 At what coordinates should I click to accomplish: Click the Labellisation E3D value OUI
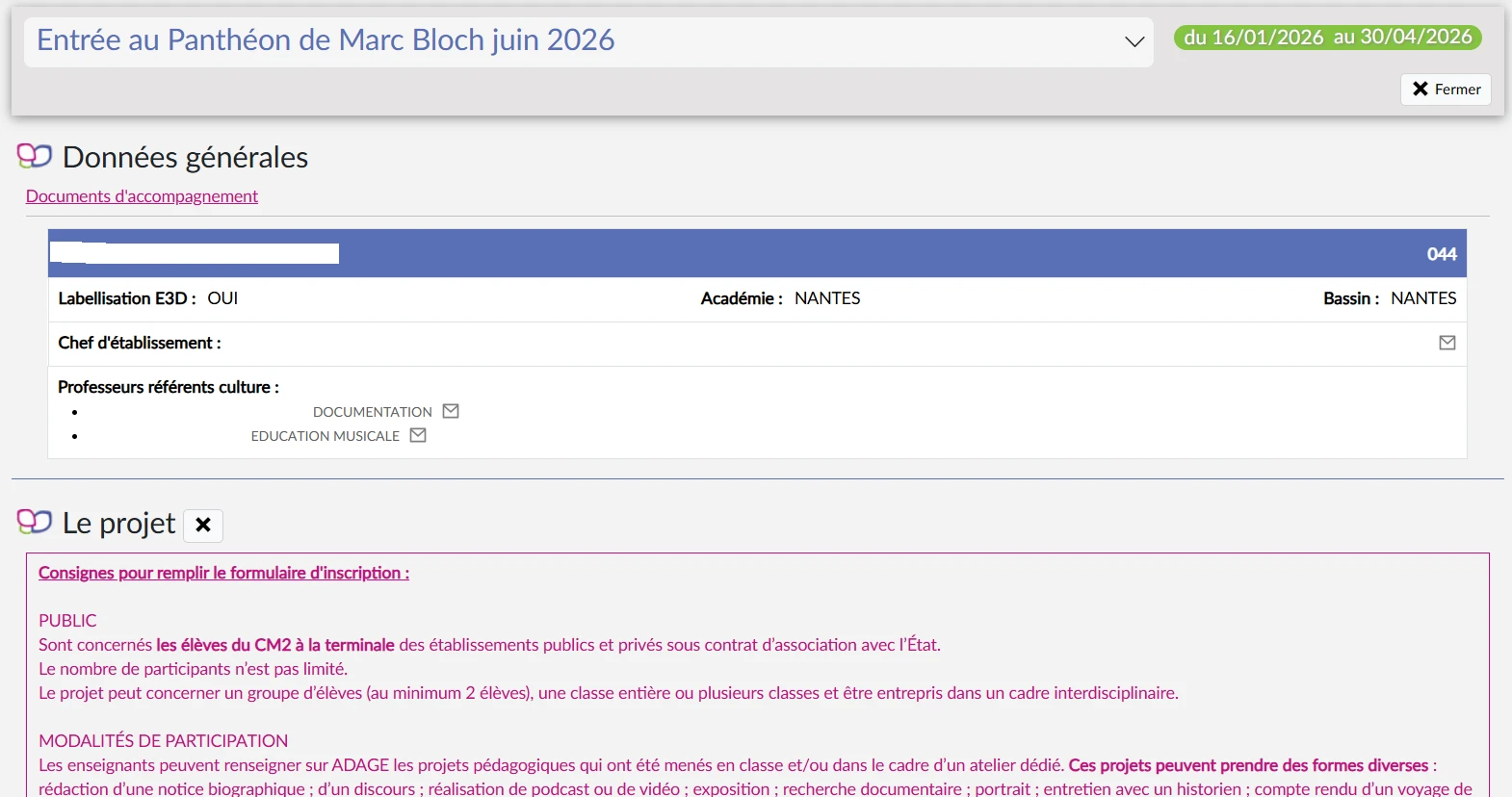pos(222,298)
